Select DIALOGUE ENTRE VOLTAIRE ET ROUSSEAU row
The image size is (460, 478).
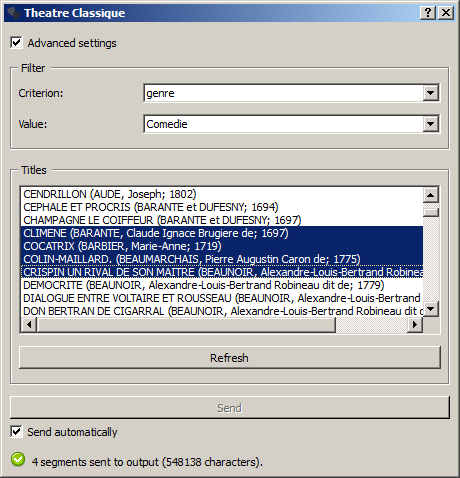(222, 298)
